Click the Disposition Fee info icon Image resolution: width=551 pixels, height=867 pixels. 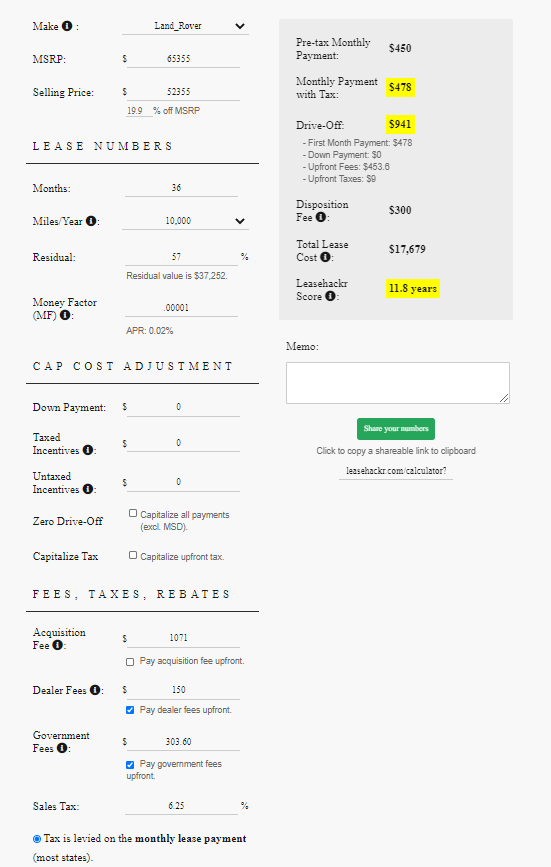click(x=321, y=217)
